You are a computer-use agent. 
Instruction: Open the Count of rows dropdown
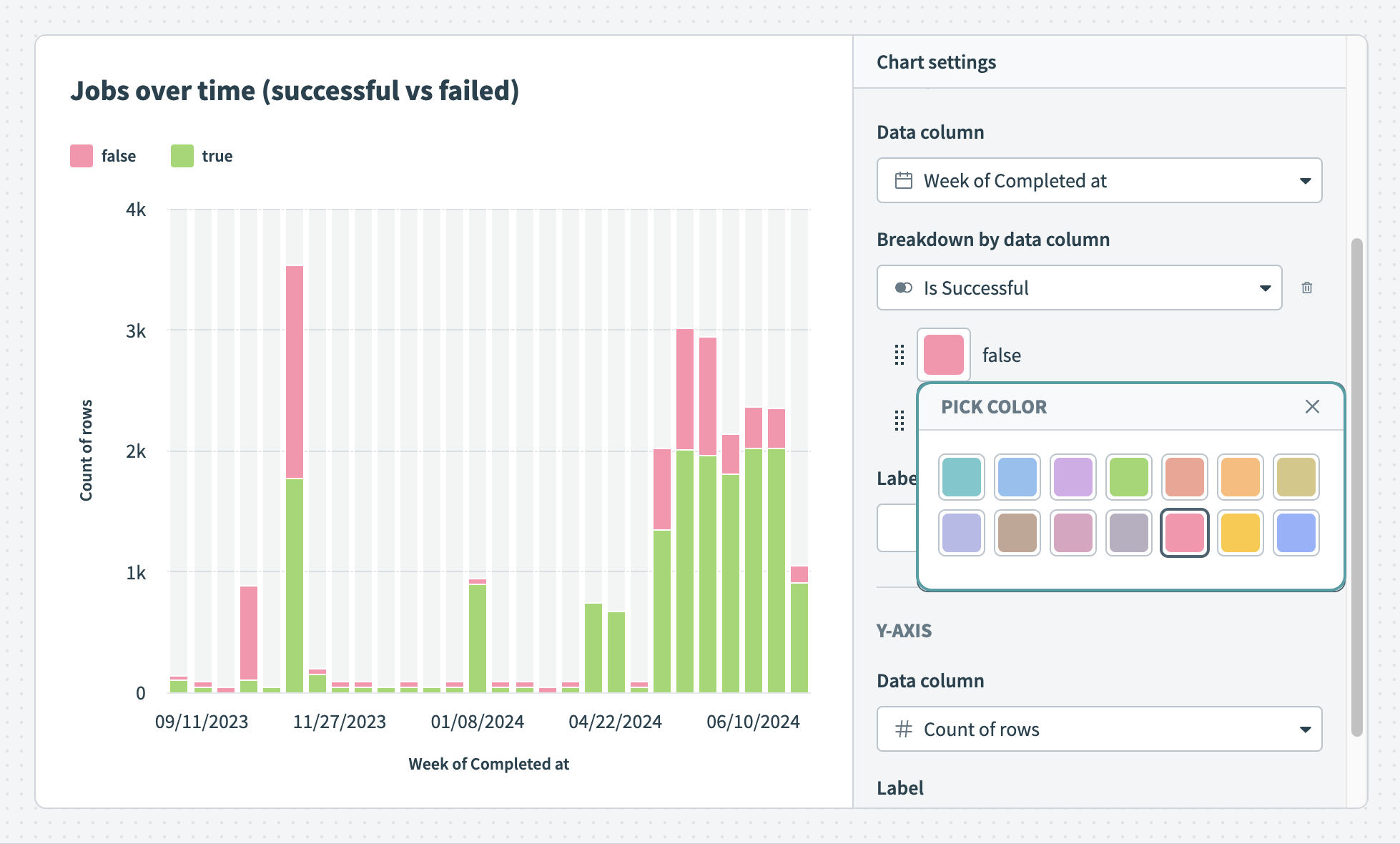[1305, 729]
